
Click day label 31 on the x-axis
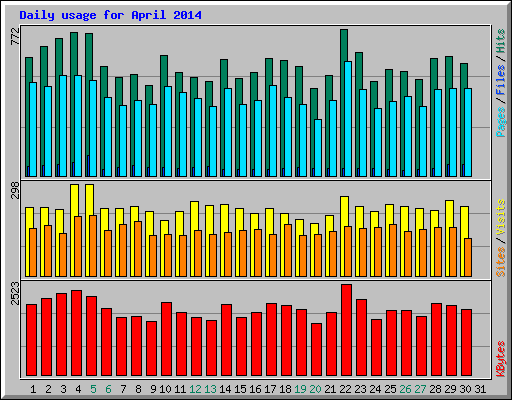point(480,389)
